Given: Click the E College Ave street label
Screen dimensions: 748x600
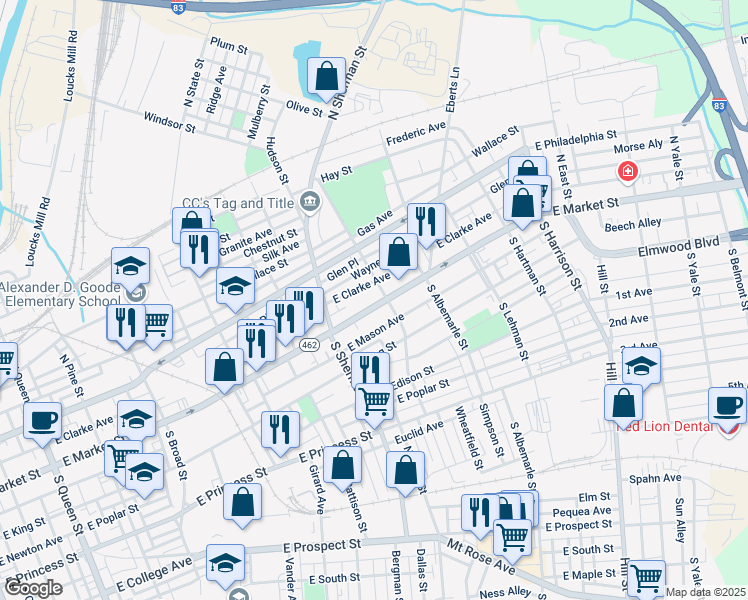Looking at the screenshot, I should pyautogui.click(x=154, y=573).
